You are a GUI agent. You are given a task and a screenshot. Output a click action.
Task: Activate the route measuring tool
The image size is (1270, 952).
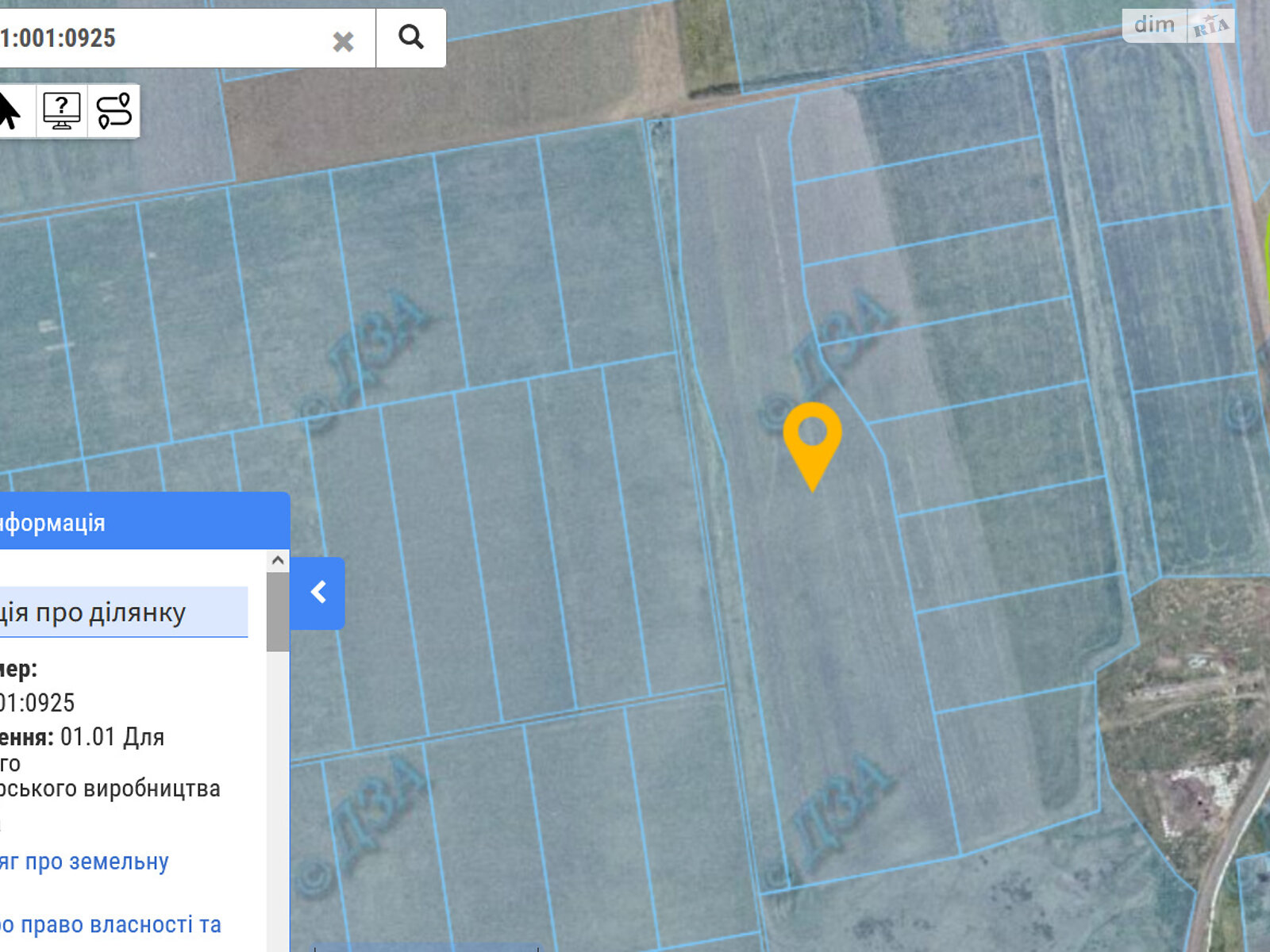pyautogui.click(x=114, y=111)
